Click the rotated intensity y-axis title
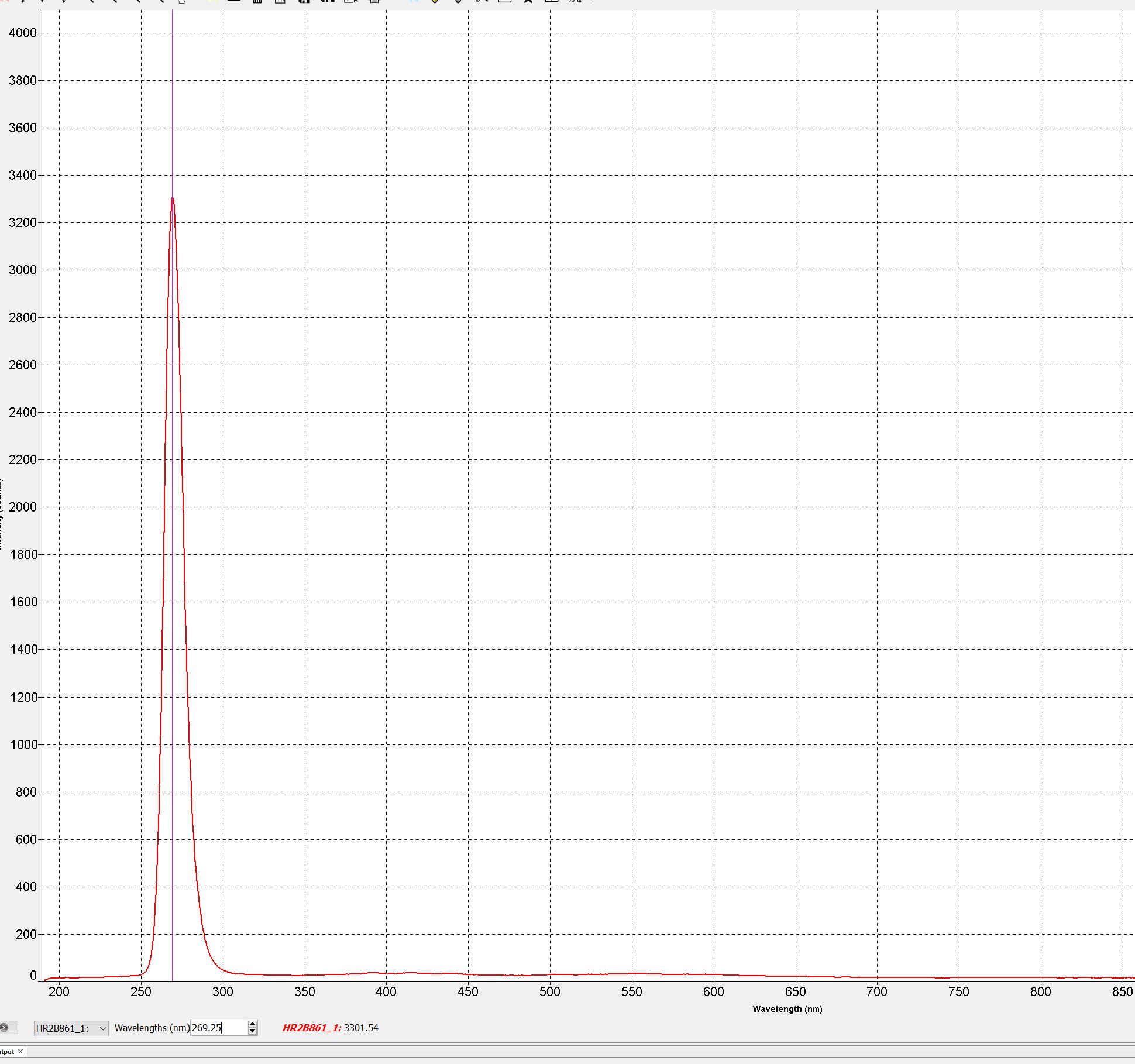 tap(1, 515)
